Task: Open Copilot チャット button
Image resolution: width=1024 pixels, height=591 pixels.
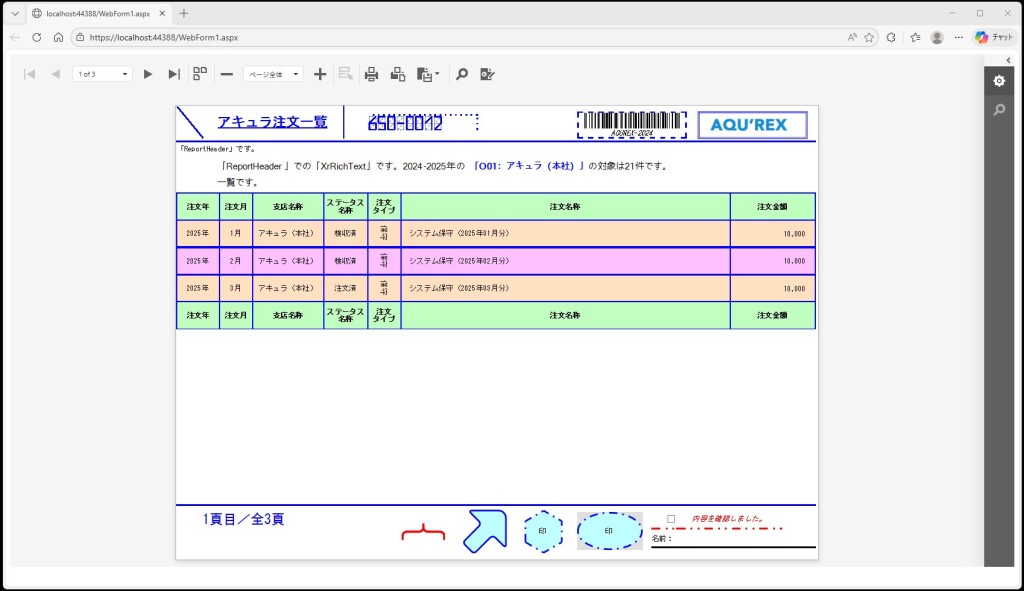Action: [994, 37]
